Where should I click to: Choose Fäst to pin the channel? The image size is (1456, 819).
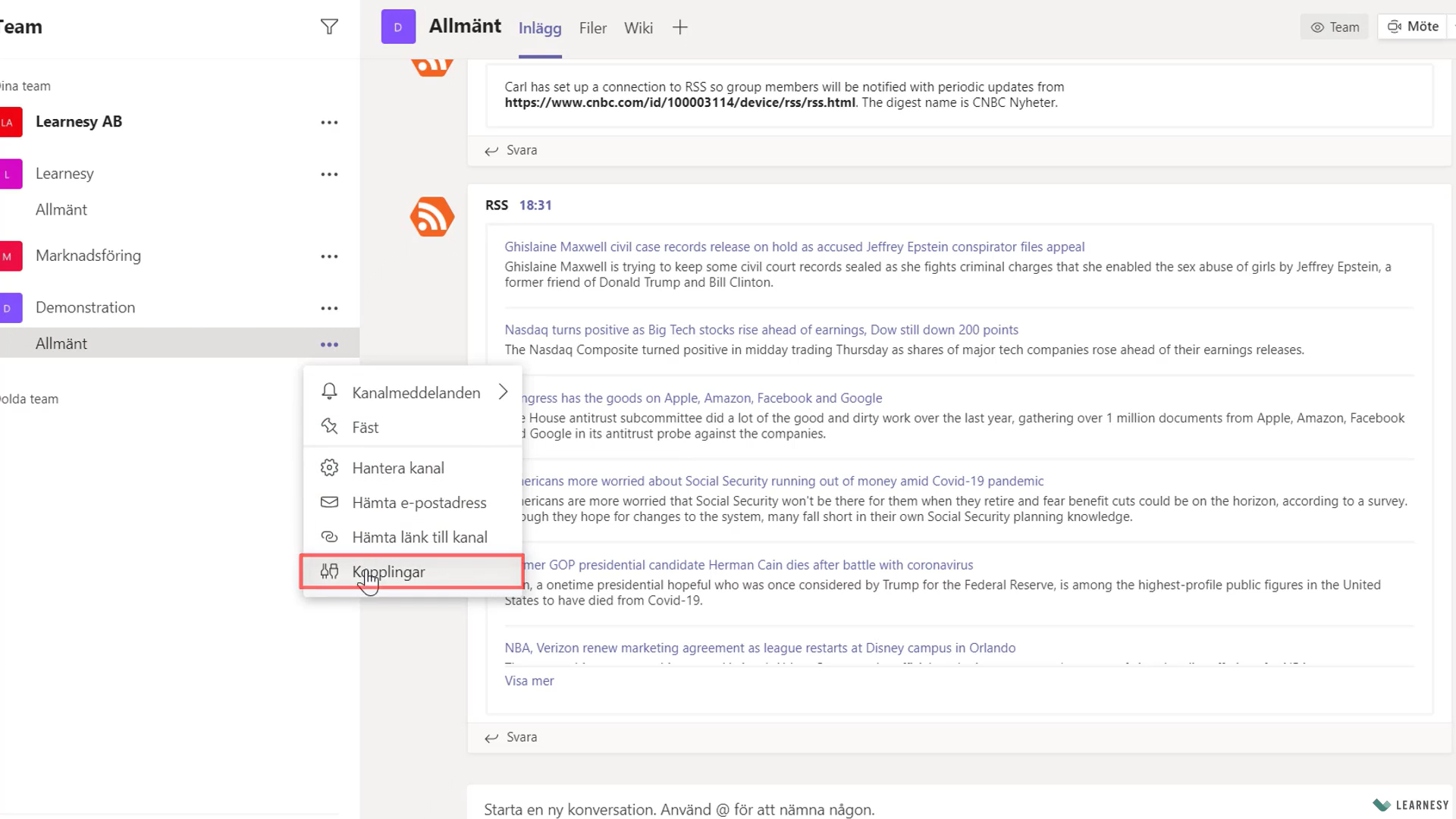coord(413,427)
